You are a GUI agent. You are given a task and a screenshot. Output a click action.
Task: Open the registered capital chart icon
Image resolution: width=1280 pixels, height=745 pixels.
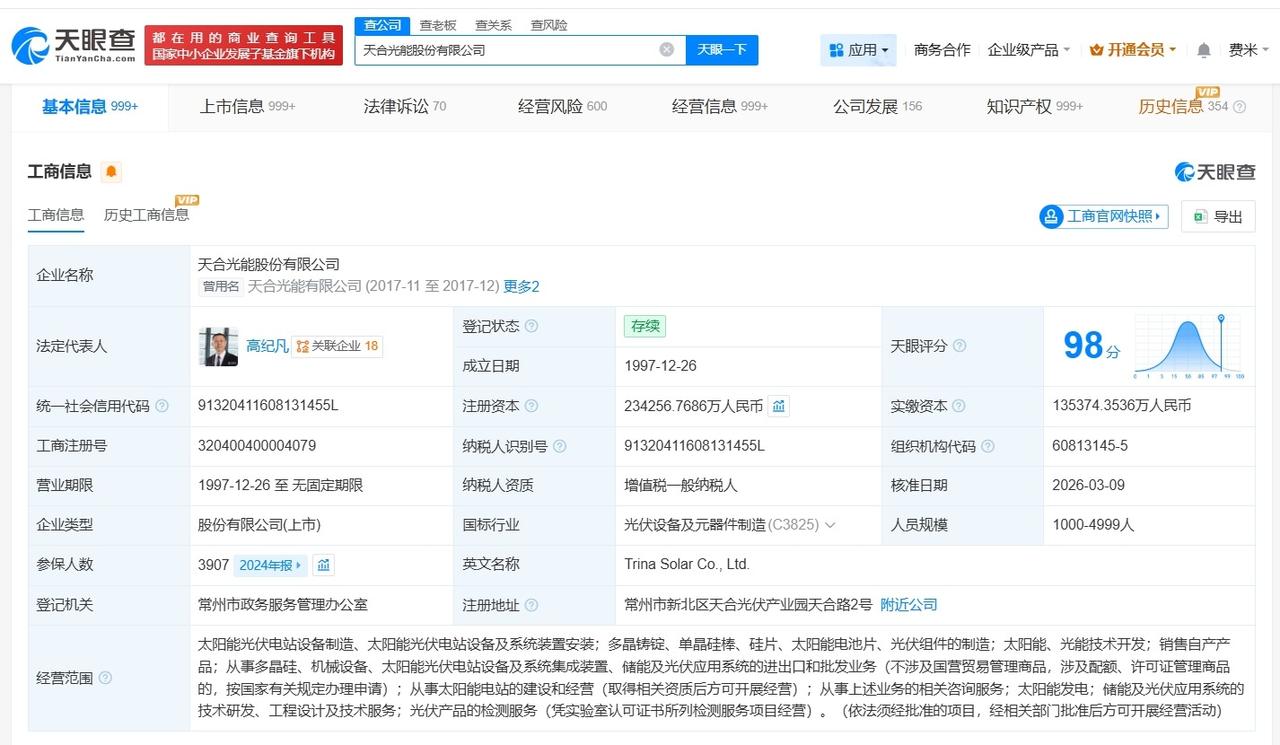779,406
